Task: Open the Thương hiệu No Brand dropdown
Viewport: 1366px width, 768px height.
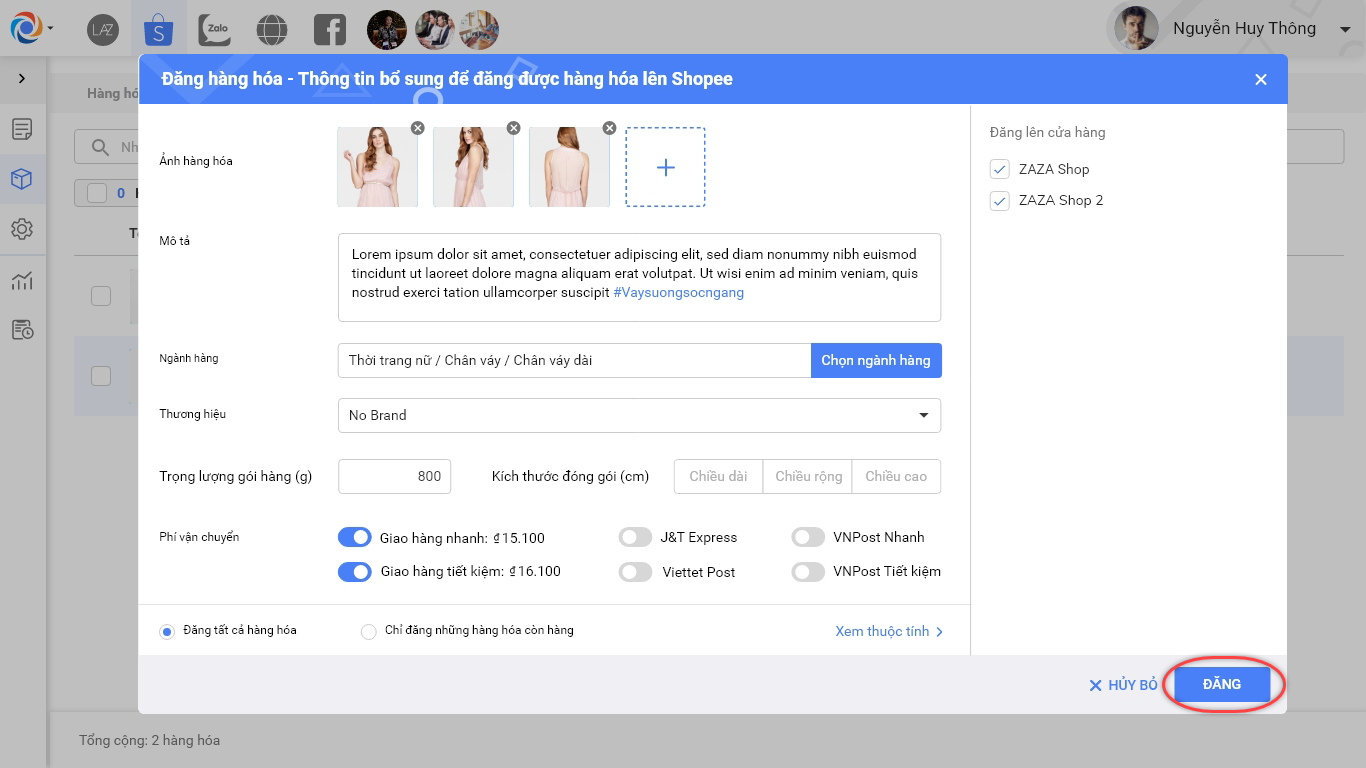Action: point(640,415)
